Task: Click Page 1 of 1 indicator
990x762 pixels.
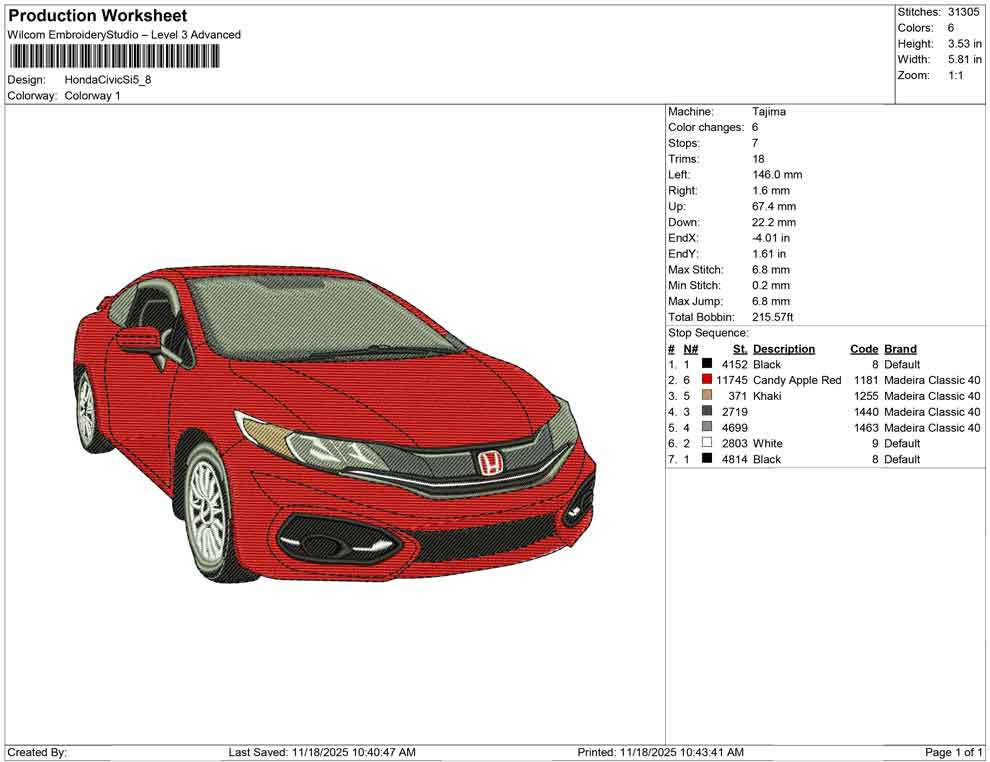Action: pyautogui.click(x=950, y=751)
